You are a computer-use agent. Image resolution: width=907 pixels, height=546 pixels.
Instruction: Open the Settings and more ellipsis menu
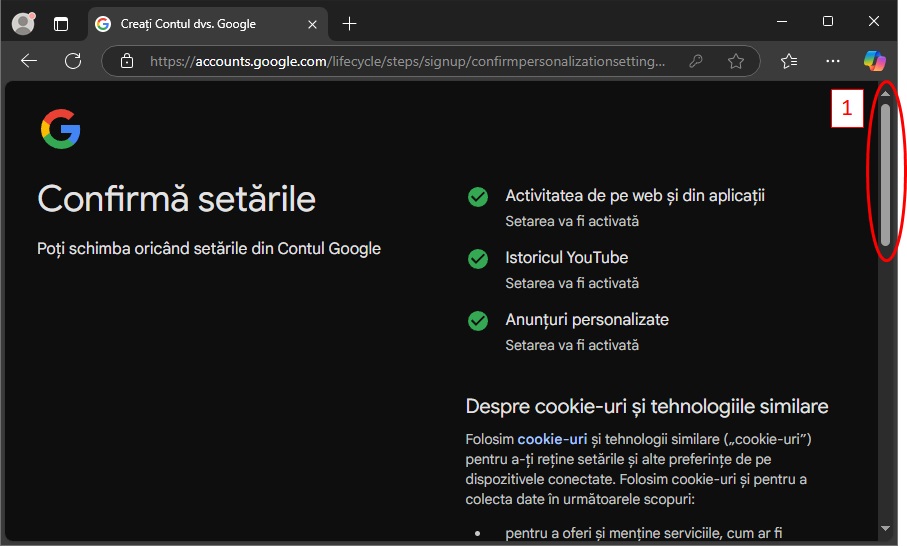833,61
